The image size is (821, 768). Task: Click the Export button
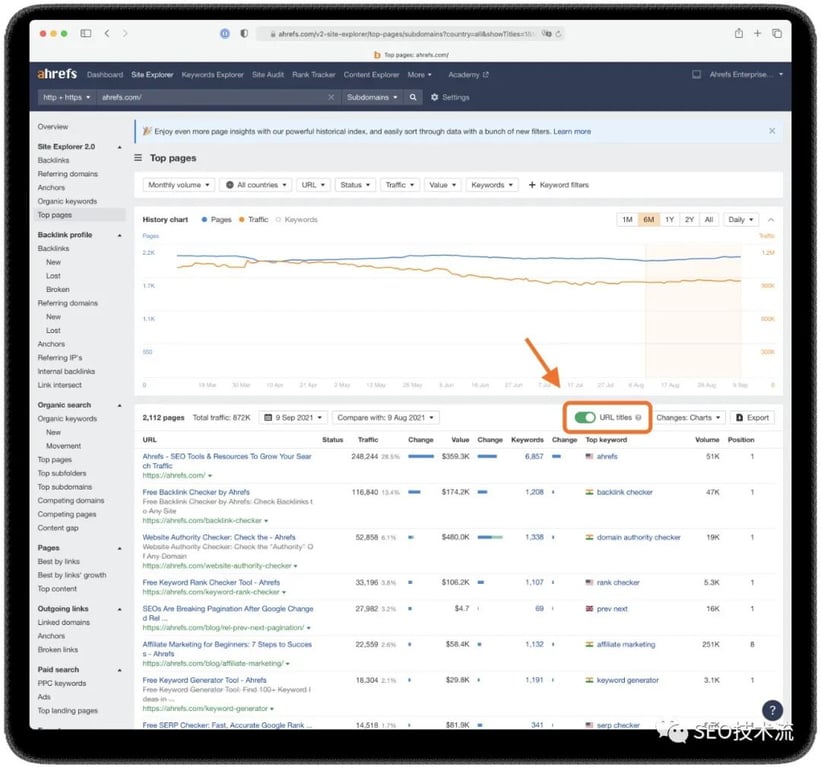pos(752,417)
